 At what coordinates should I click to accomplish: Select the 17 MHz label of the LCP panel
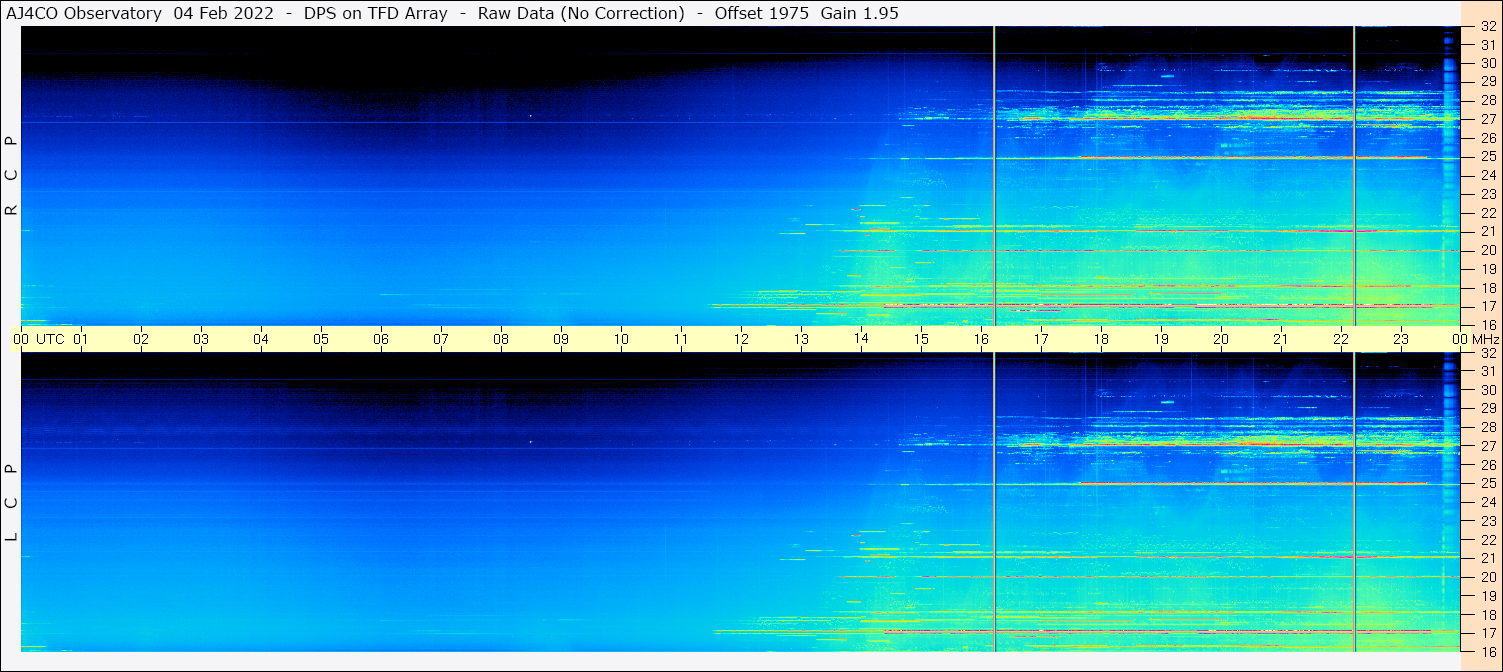(x=1488, y=633)
